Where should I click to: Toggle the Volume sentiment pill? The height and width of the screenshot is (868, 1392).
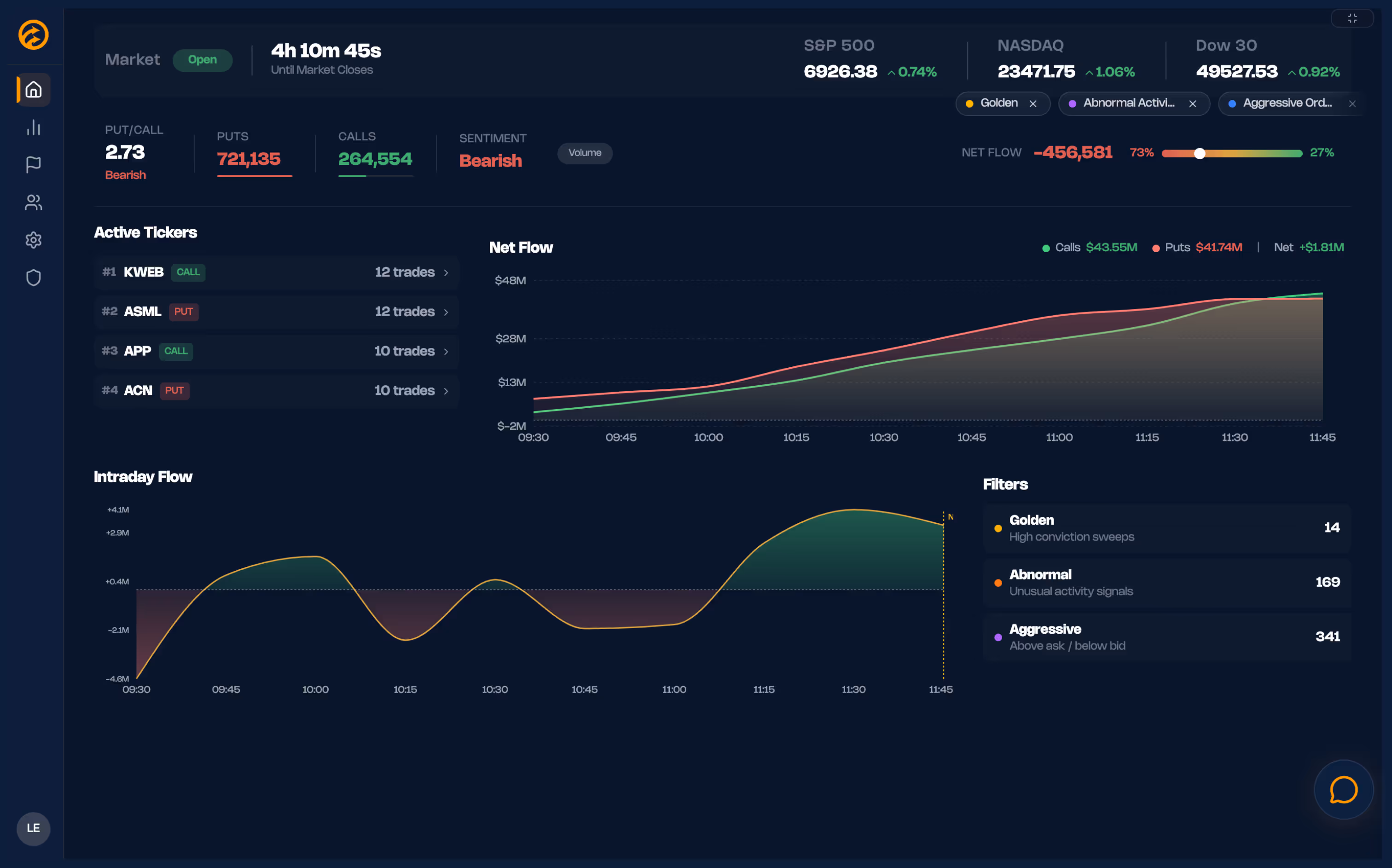pyautogui.click(x=584, y=153)
